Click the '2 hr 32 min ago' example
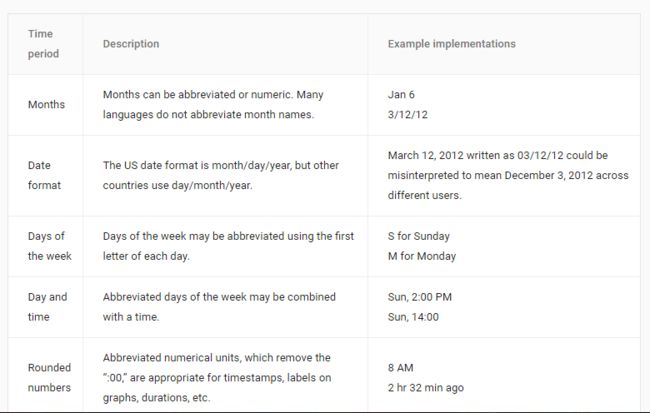 [x=426, y=388]
